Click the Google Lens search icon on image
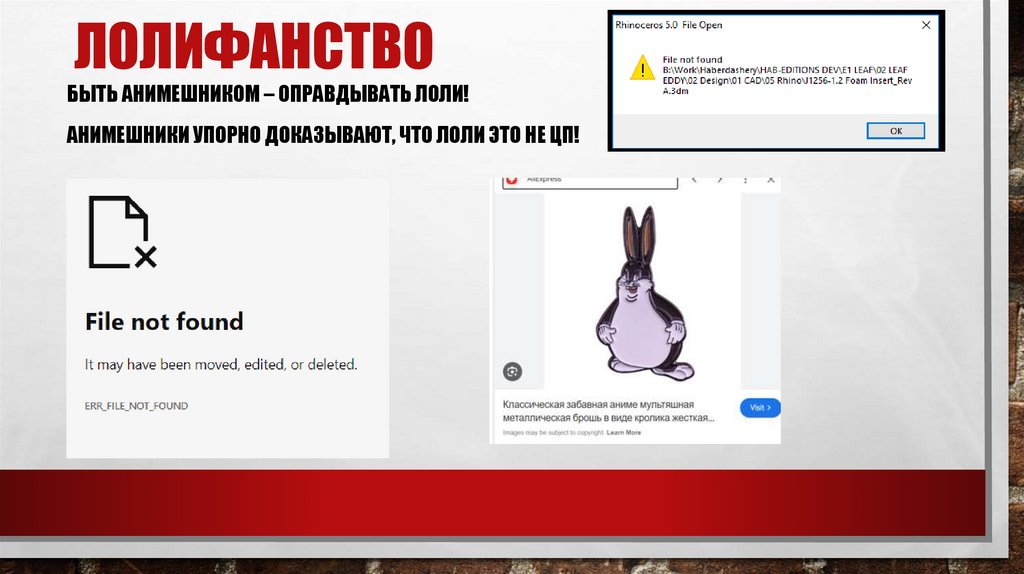This screenshot has width=1024, height=574. pyautogui.click(x=513, y=372)
